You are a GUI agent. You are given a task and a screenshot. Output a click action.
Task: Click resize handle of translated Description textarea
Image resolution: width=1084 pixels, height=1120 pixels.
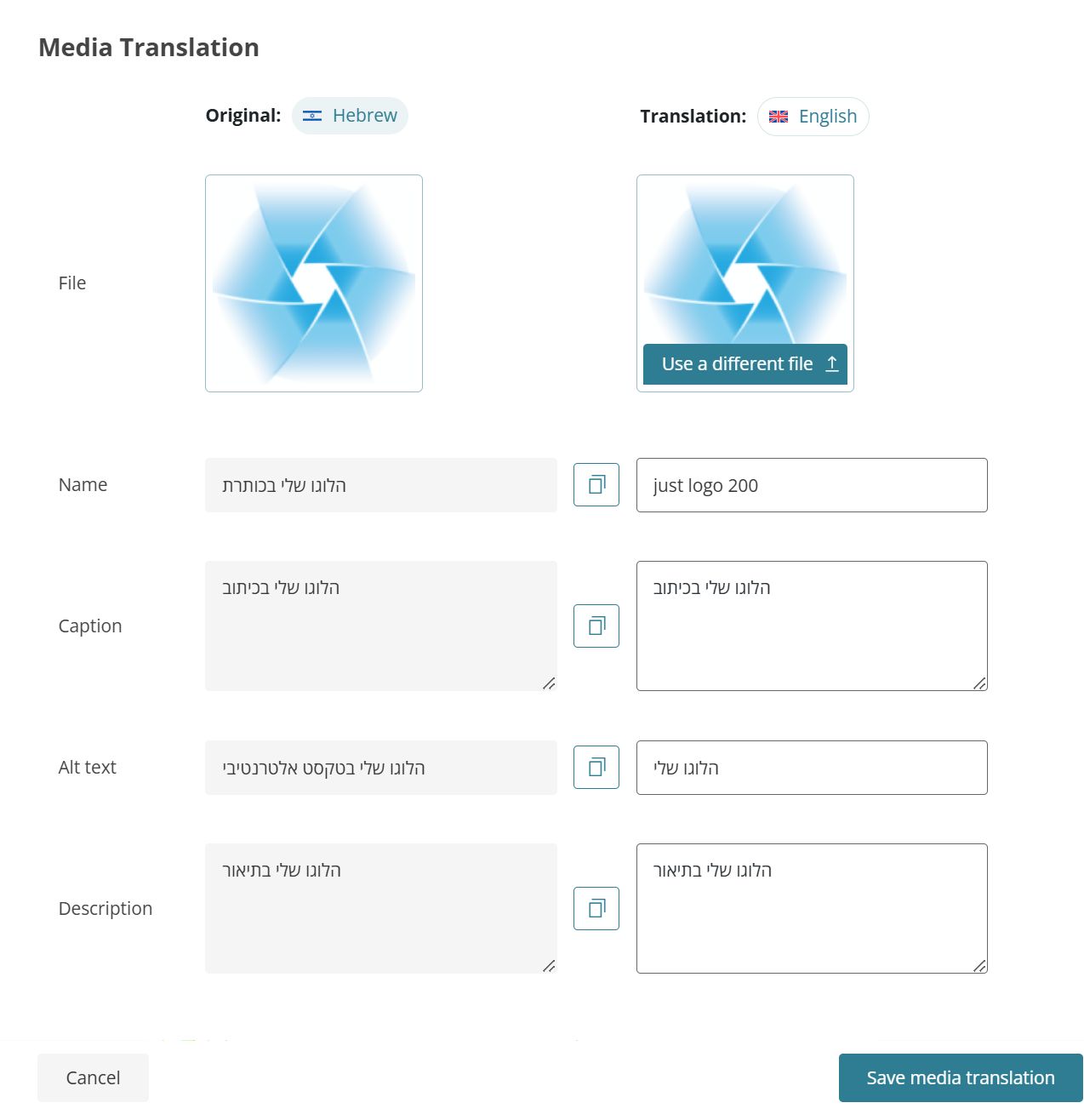(979, 966)
